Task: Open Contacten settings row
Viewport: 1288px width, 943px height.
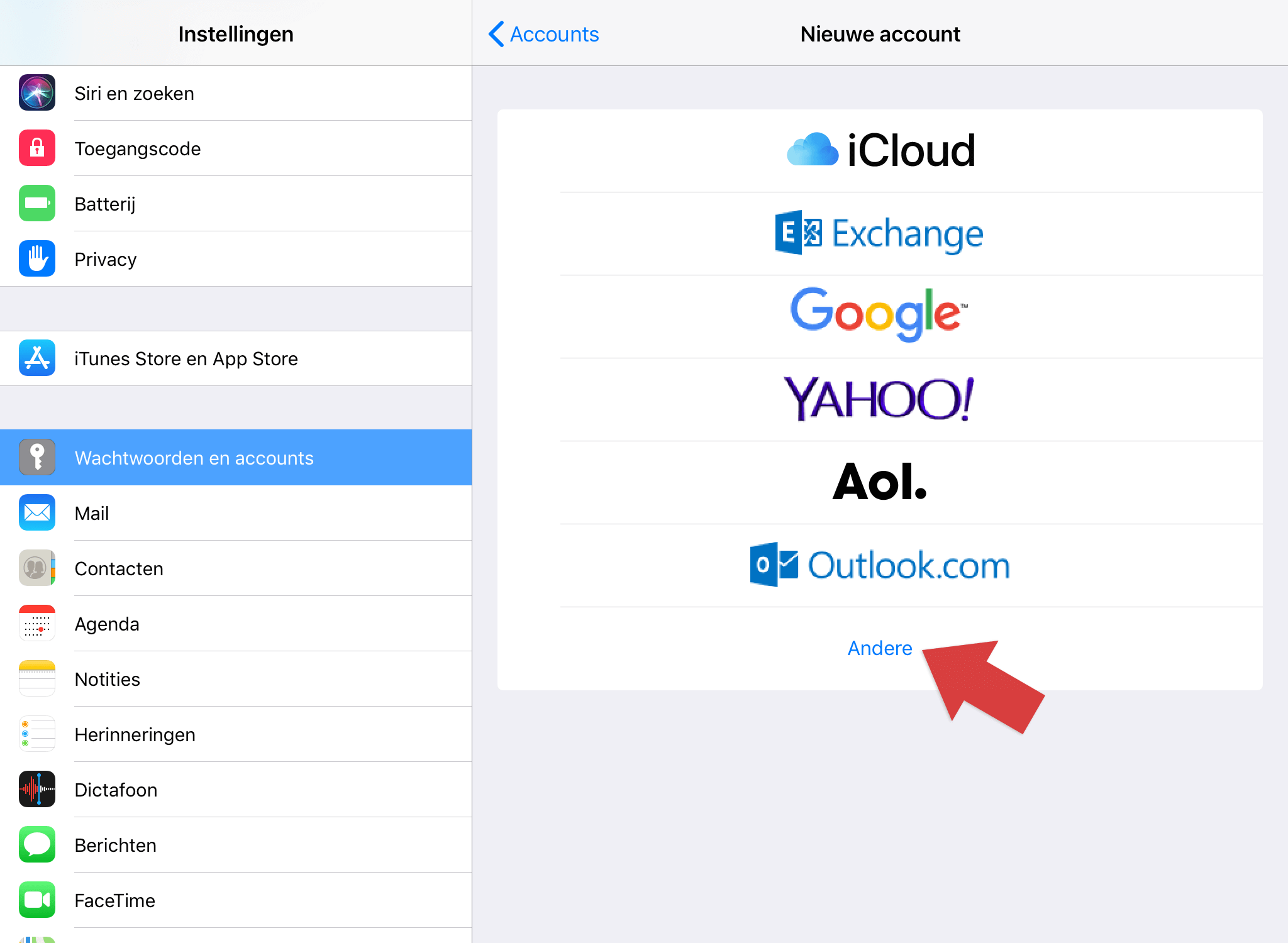Action: [236, 568]
